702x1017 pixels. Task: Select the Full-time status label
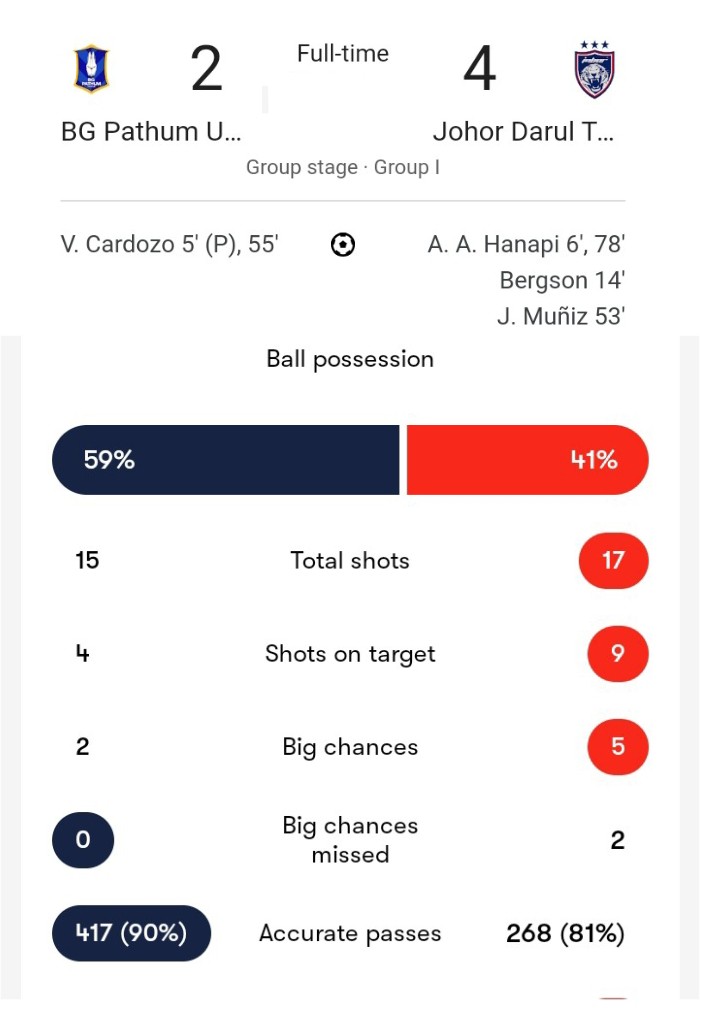tap(343, 53)
